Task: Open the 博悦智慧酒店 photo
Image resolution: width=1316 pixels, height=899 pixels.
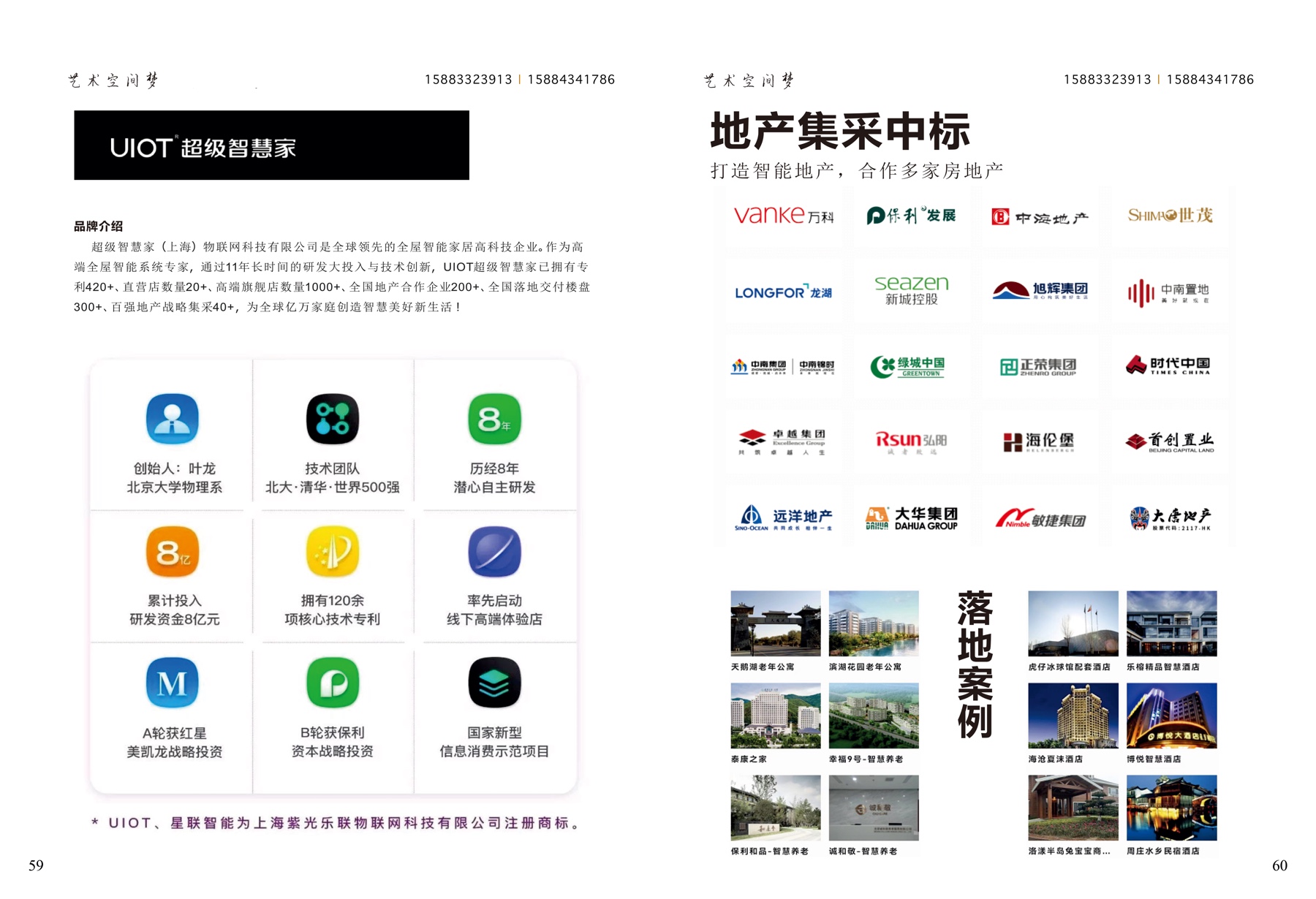Action: tap(1171, 716)
